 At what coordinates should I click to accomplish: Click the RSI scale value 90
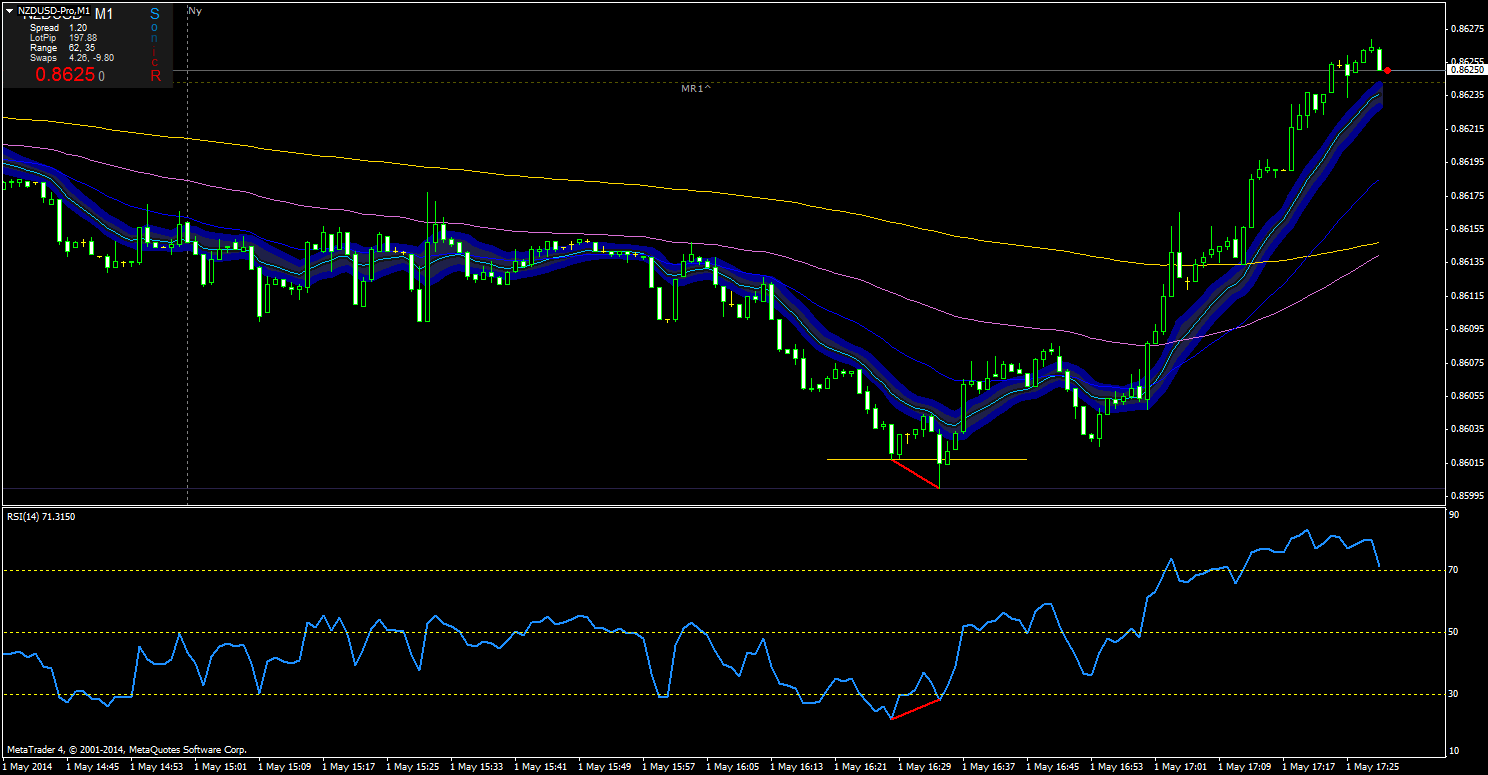tap(1455, 514)
